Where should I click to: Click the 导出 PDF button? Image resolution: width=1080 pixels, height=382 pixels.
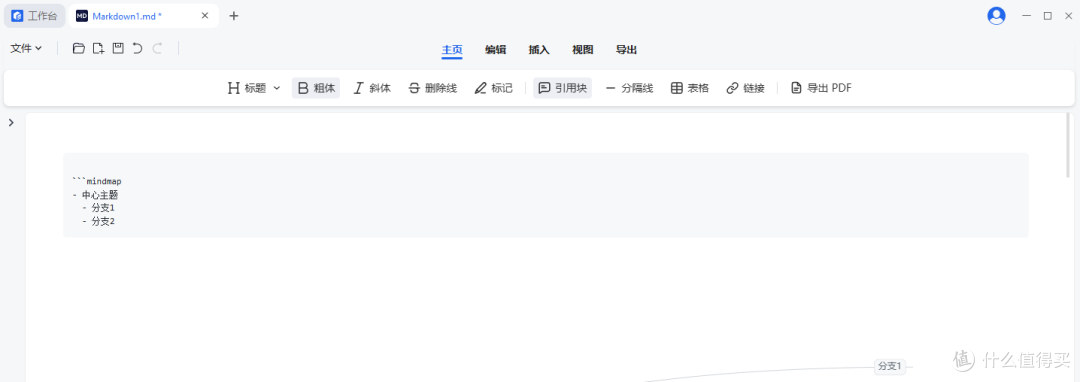[x=821, y=88]
